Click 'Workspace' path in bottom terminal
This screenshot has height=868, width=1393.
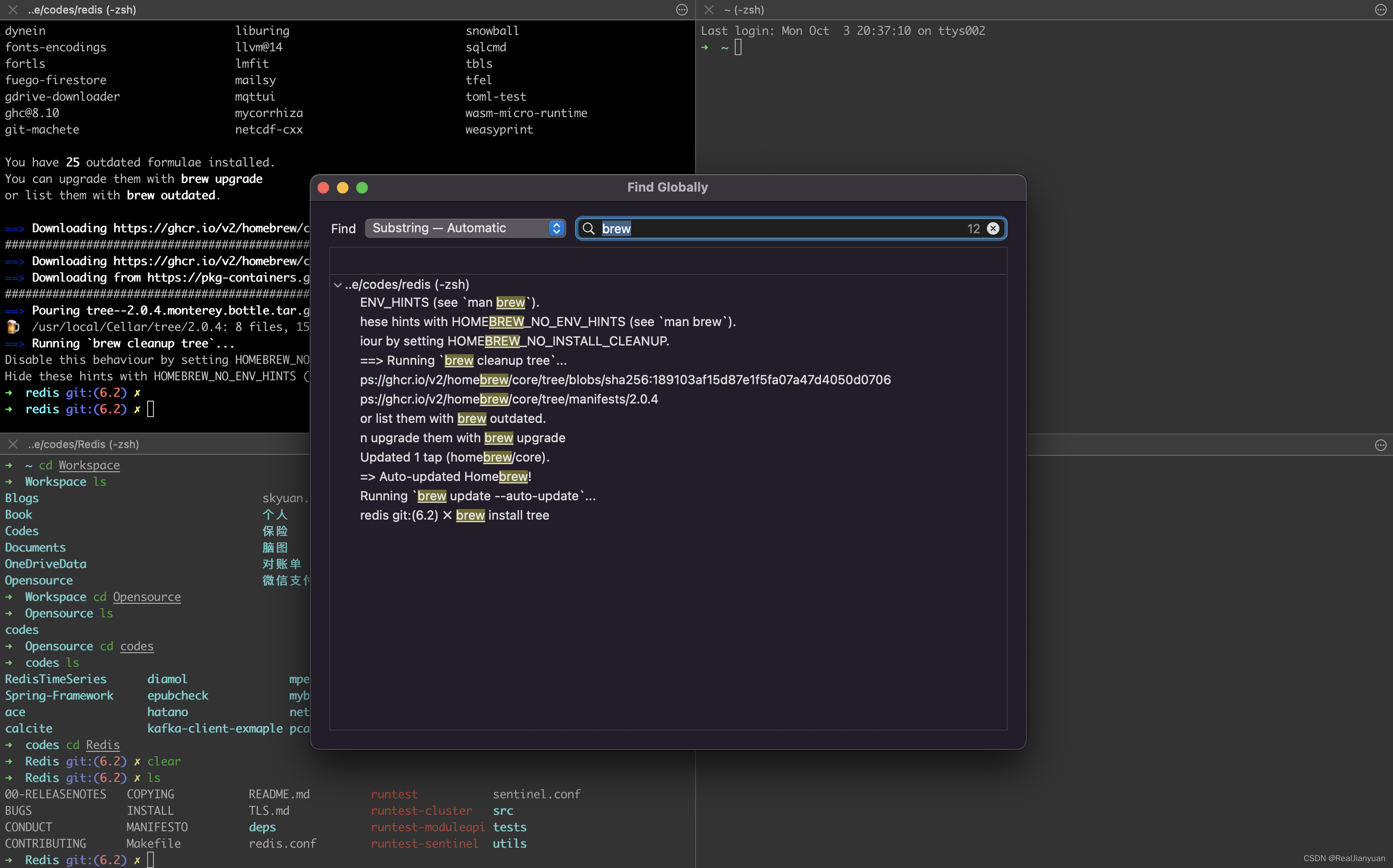[89, 465]
